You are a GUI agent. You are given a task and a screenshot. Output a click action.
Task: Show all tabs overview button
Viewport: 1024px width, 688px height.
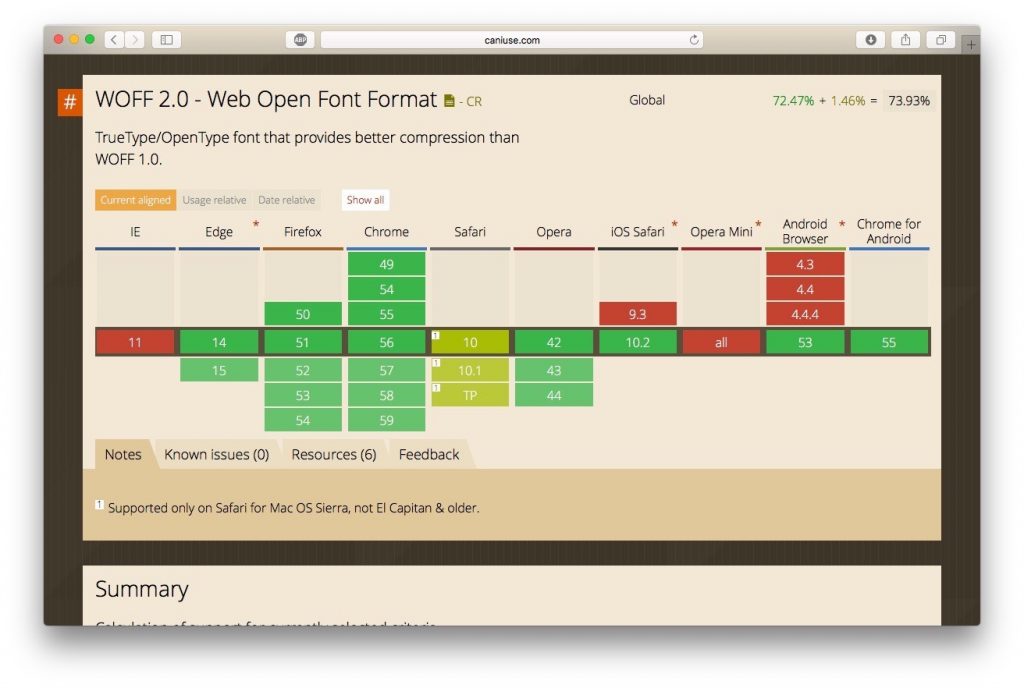(941, 40)
